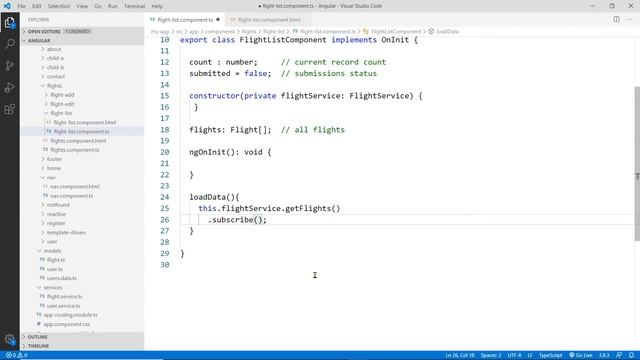Open the Source Control view icon
The width and height of the screenshot is (640, 360).
click(9, 65)
